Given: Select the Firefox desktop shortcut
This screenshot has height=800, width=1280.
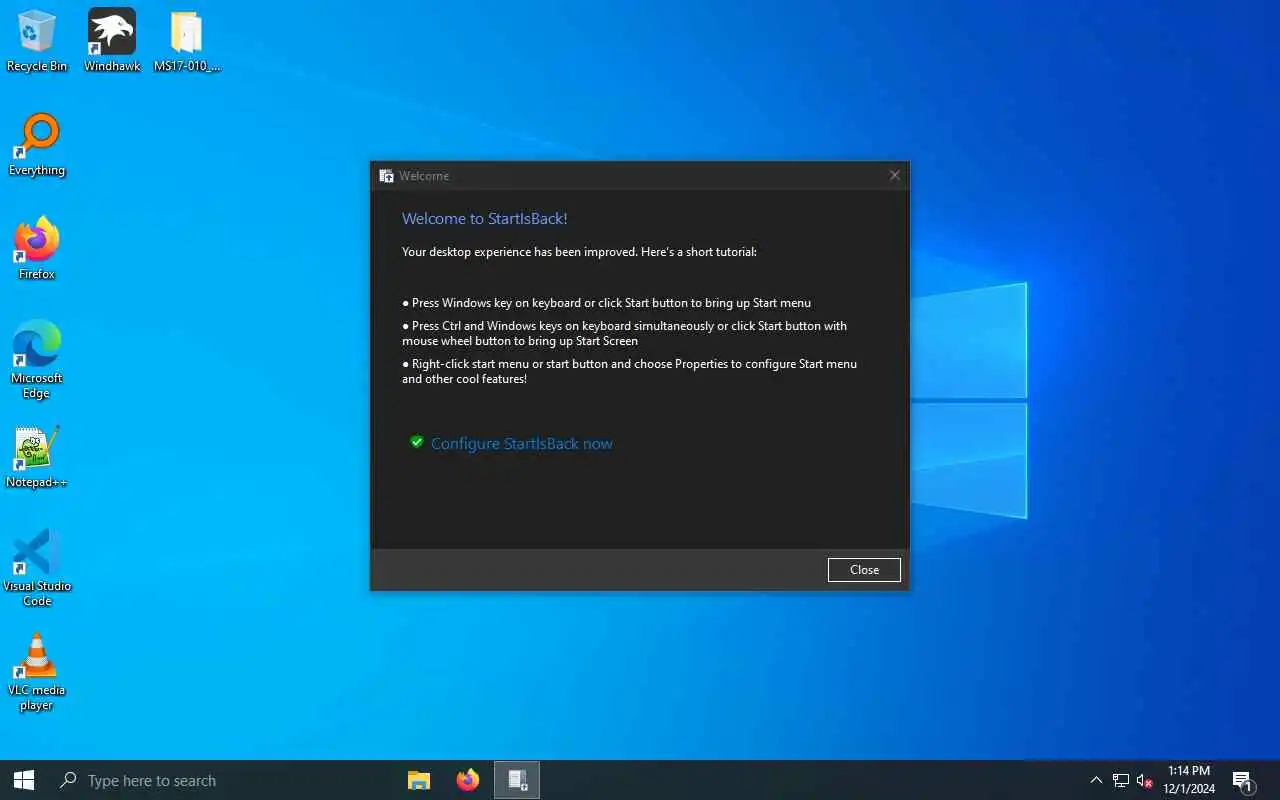Looking at the screenshot, I should 37,249.
